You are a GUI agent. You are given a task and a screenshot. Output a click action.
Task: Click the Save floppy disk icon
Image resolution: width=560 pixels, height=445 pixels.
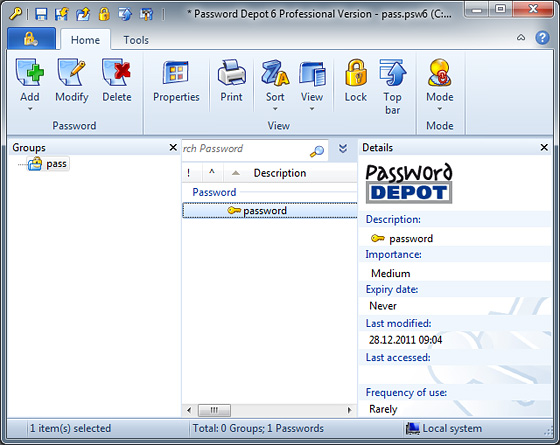coord(41,14)
